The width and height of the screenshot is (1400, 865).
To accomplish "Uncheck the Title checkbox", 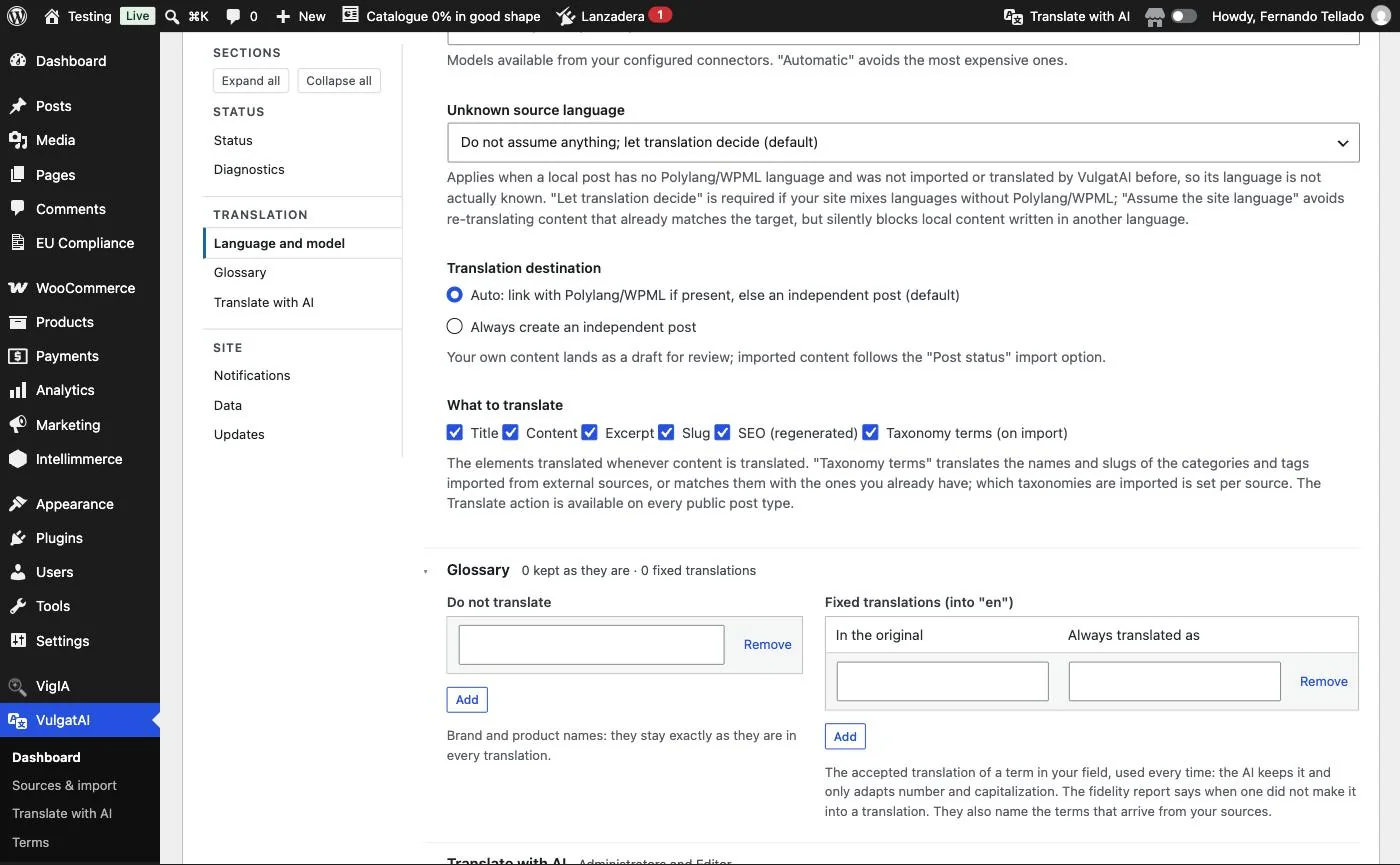I will pos(455,433).
